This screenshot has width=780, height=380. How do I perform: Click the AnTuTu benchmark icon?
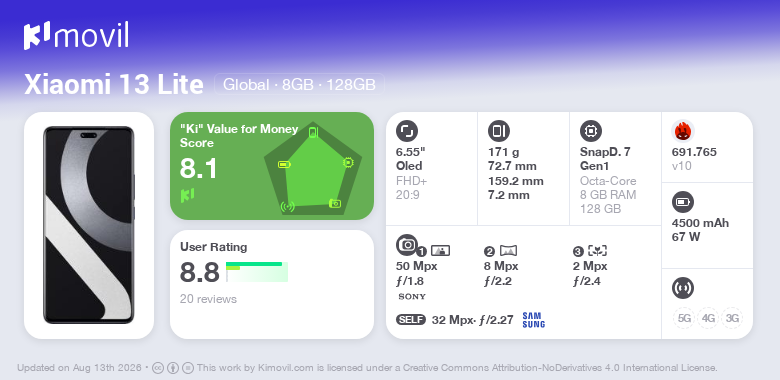point(682,131)
